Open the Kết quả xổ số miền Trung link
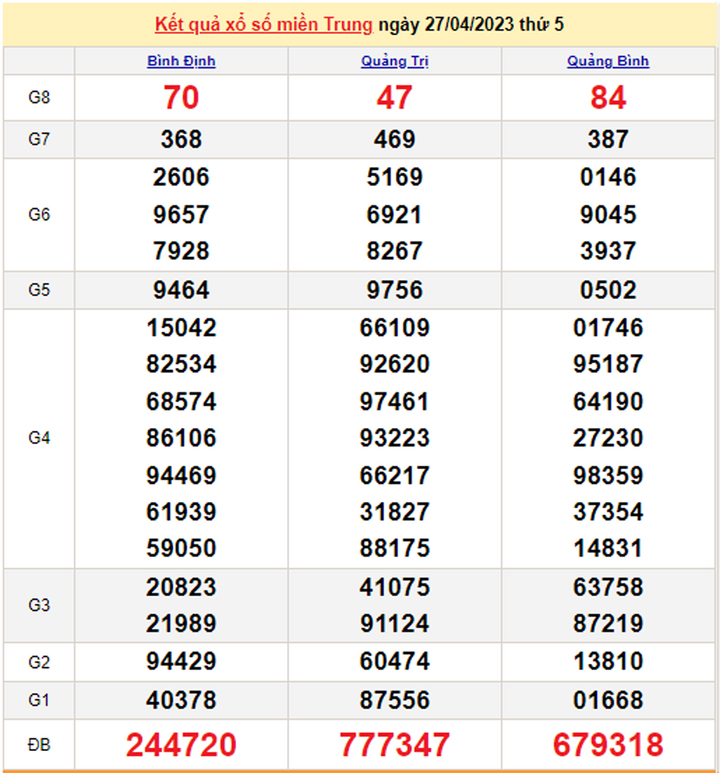 (264, 24)
